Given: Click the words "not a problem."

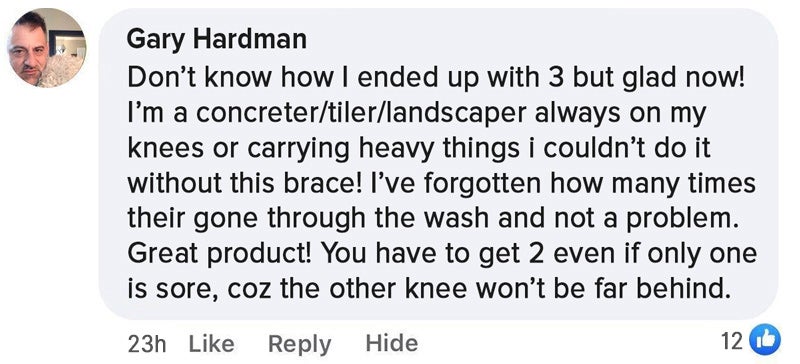Looking at the screenshot, I should (645, 220).
